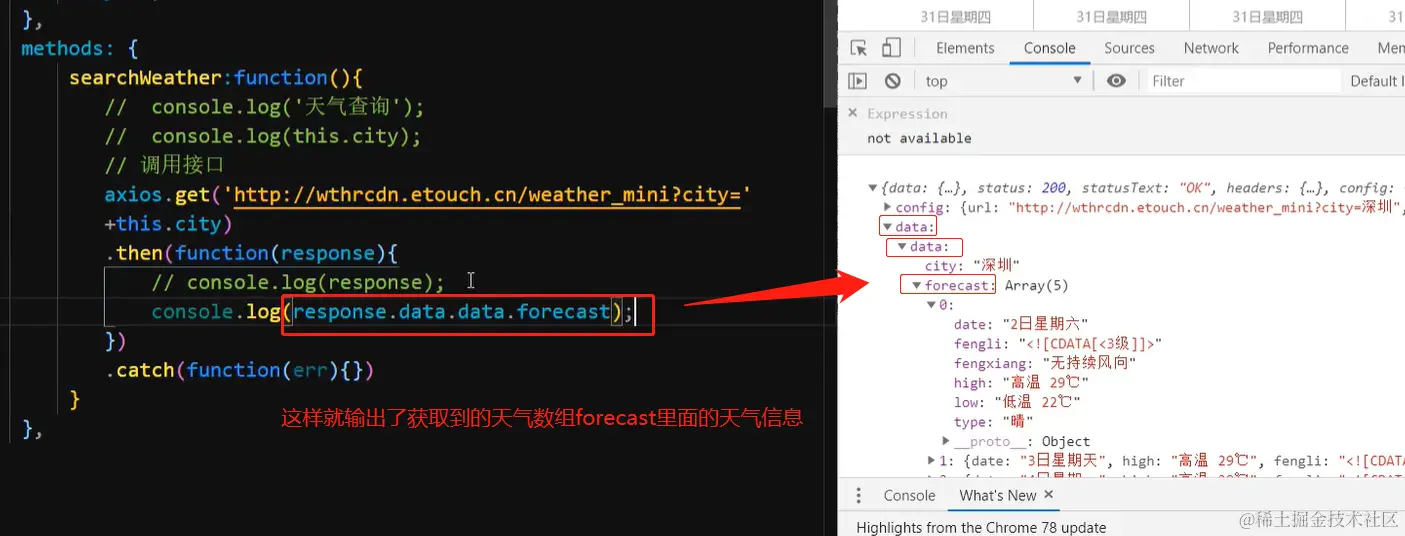Image resolution: width=1405 pixels, height=536 pixels.
Task: Click the Highlights from Chrome 78 update text
Action: 981,527
